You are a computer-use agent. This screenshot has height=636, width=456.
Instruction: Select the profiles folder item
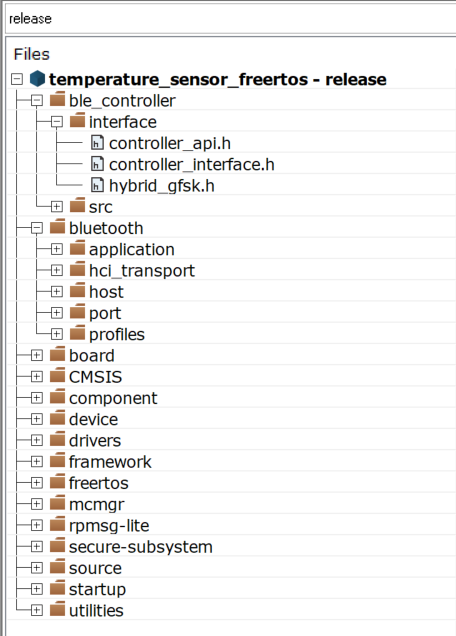(117, 335)
